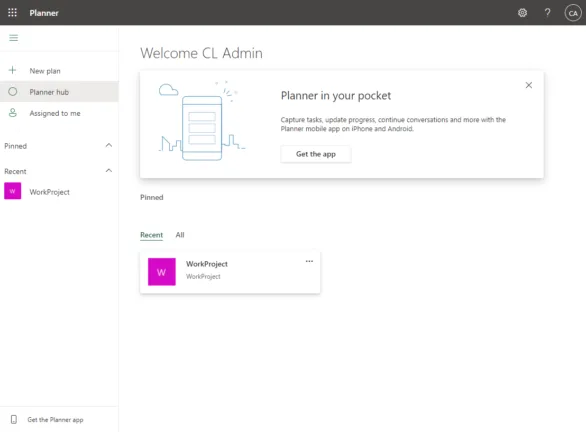586x432 pixels.
Task: Select Planner hub in sidebar
Action: coord(59,92)
